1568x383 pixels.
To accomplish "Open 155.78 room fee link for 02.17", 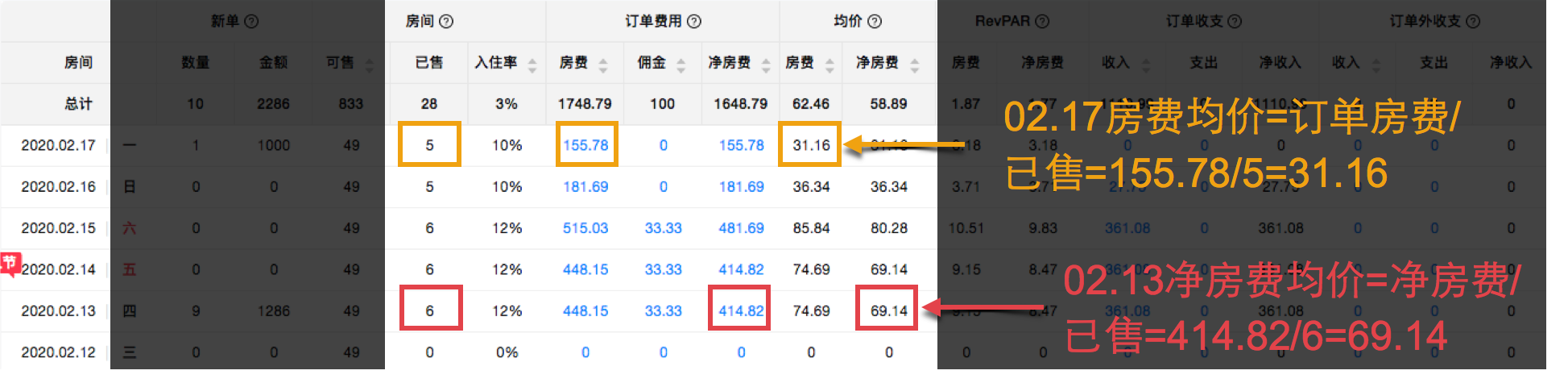I will pyautogui.click(x=585, y=145).
